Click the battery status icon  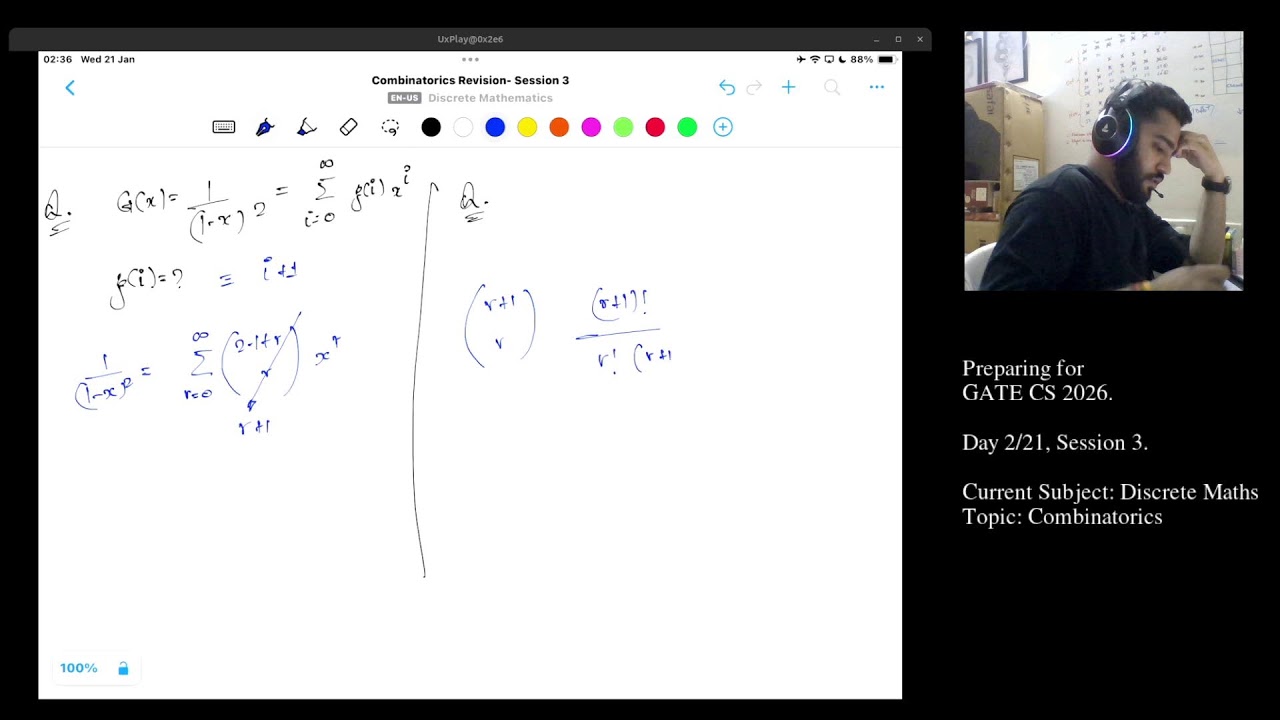click(886, 59)
